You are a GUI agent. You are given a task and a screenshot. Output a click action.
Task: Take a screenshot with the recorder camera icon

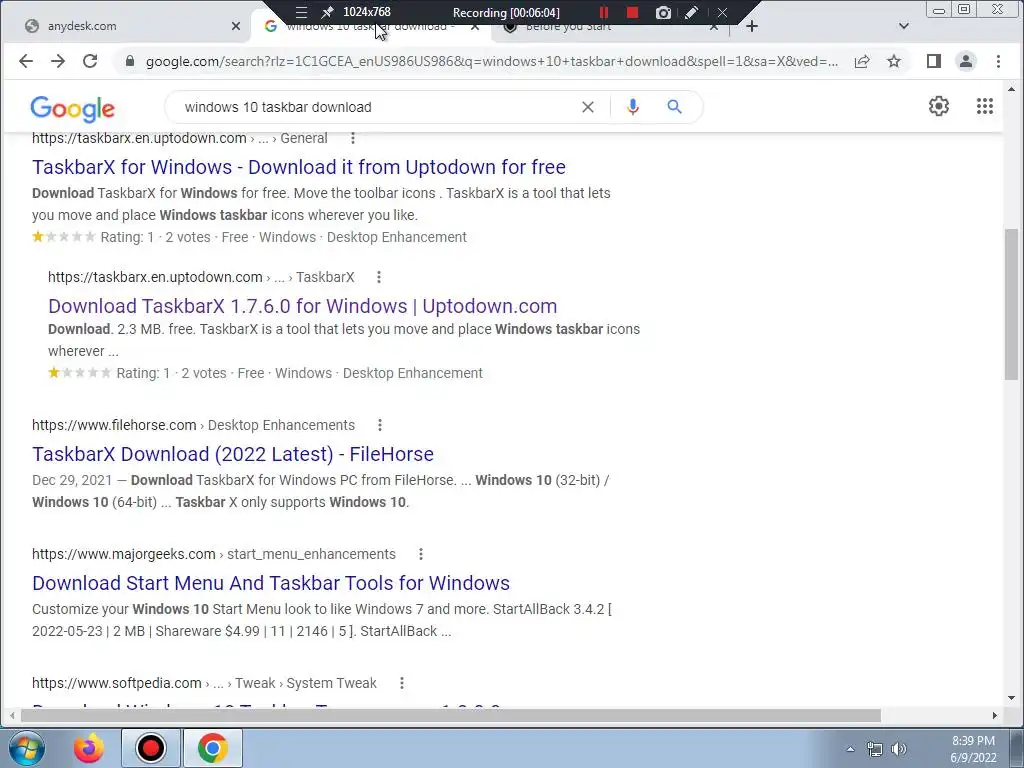click(x=663, y=12)
